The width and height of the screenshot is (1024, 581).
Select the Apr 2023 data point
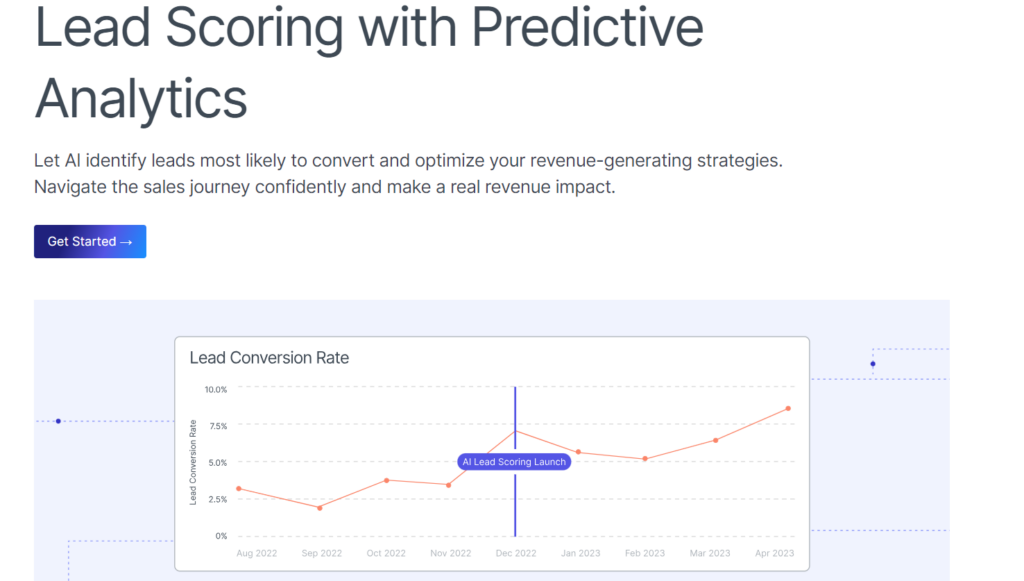[x=788, y=409]
